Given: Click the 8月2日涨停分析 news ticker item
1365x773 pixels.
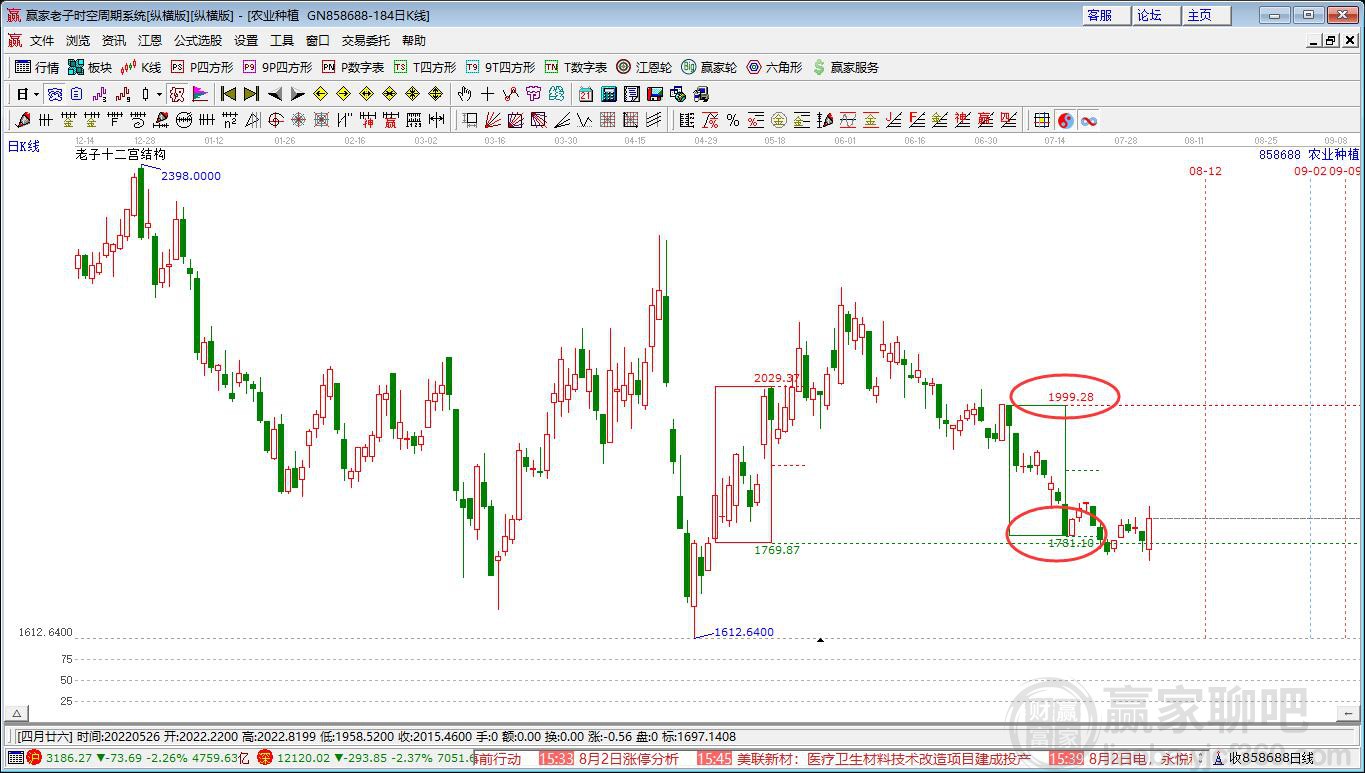Looking at the screenshot, I should click(628, 759).
